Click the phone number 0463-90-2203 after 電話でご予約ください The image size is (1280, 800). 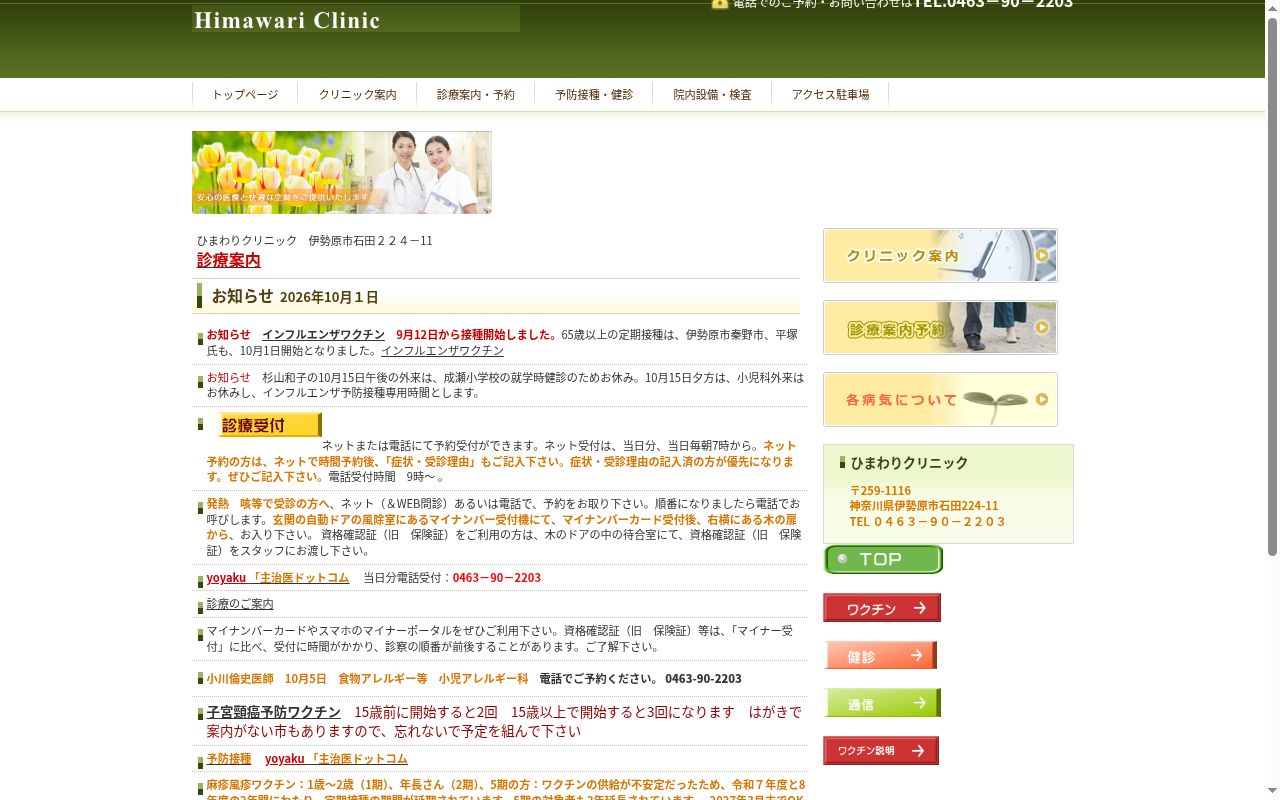click(703, 678)
